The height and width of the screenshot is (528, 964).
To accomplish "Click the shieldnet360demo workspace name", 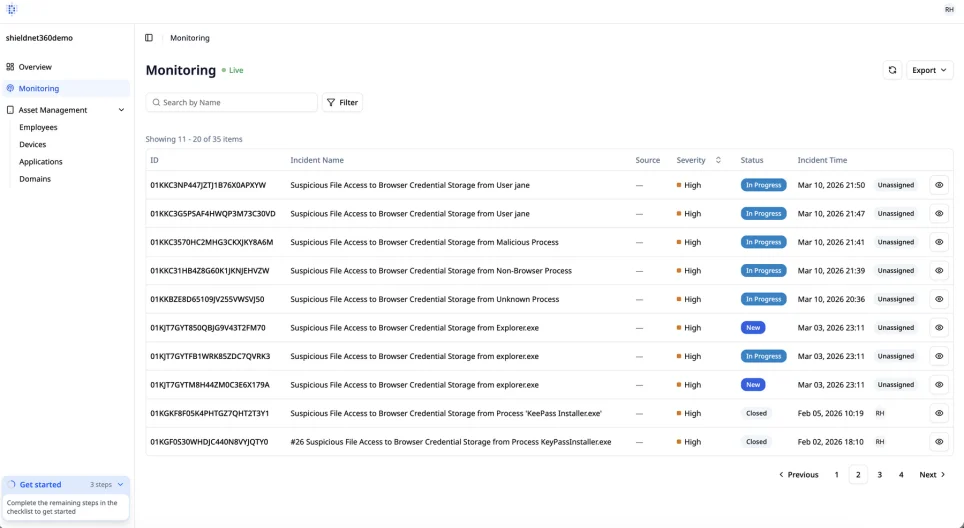I will pos(39,38).
